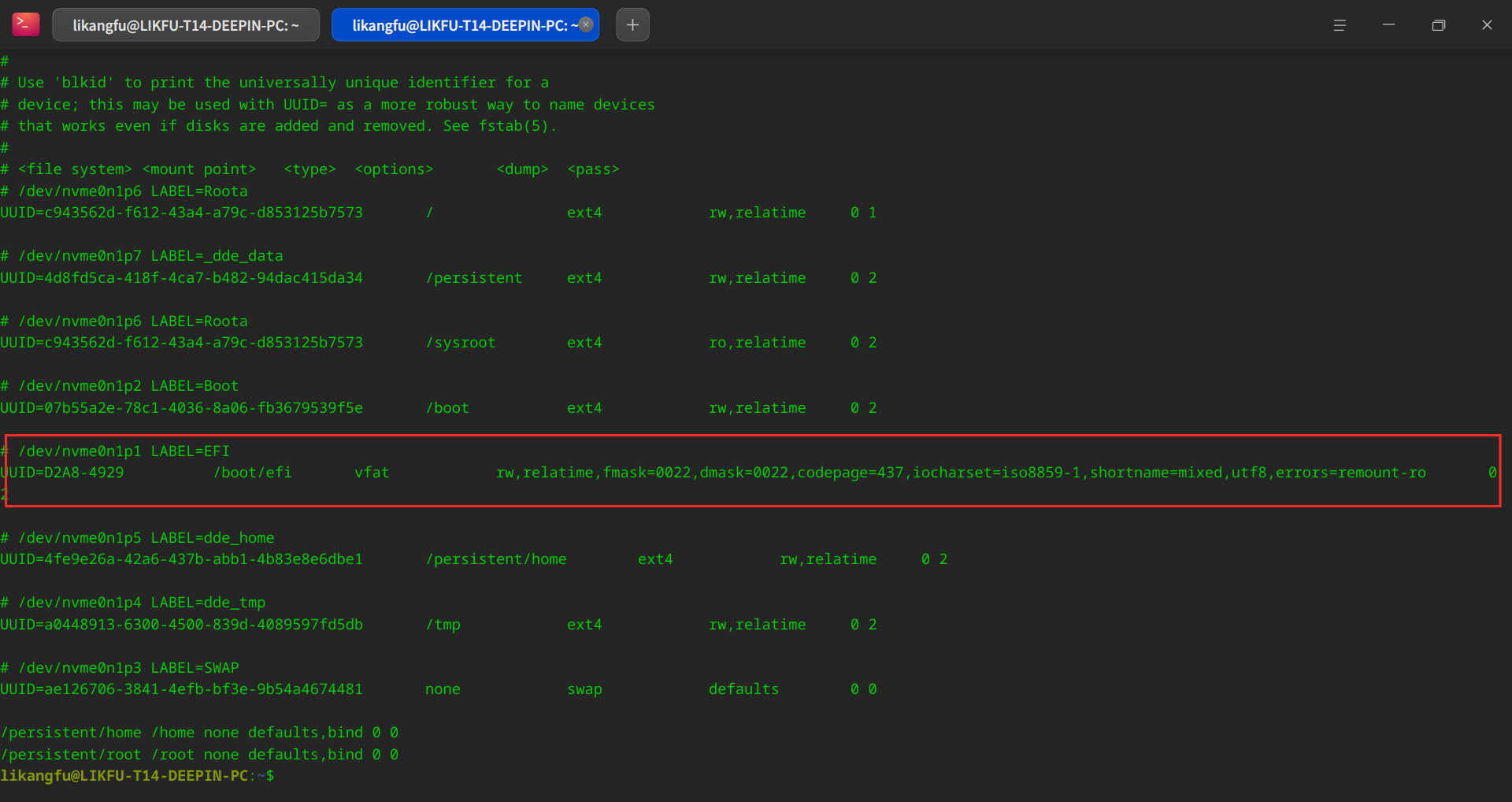Click the 'See fstab(5)' comment line
The image size is (1512, 802).
[x=279, y=126]
